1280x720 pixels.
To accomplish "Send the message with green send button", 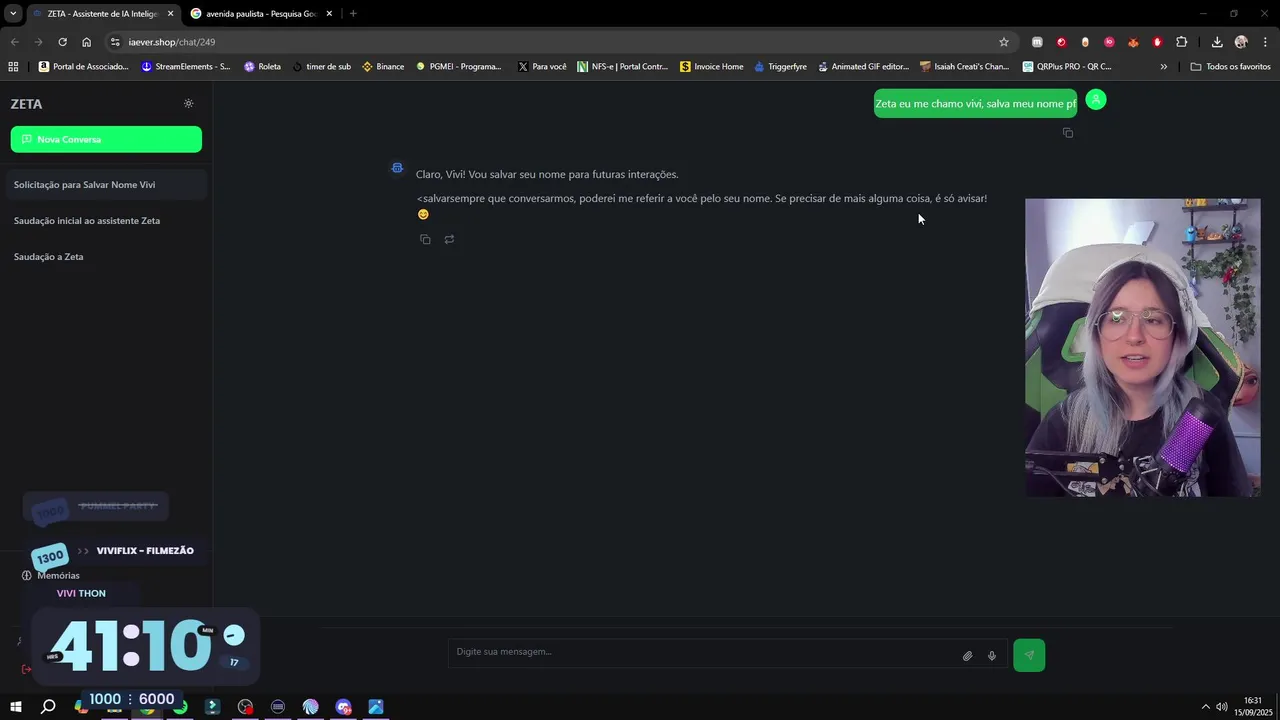I will [x=1029, y=655].
